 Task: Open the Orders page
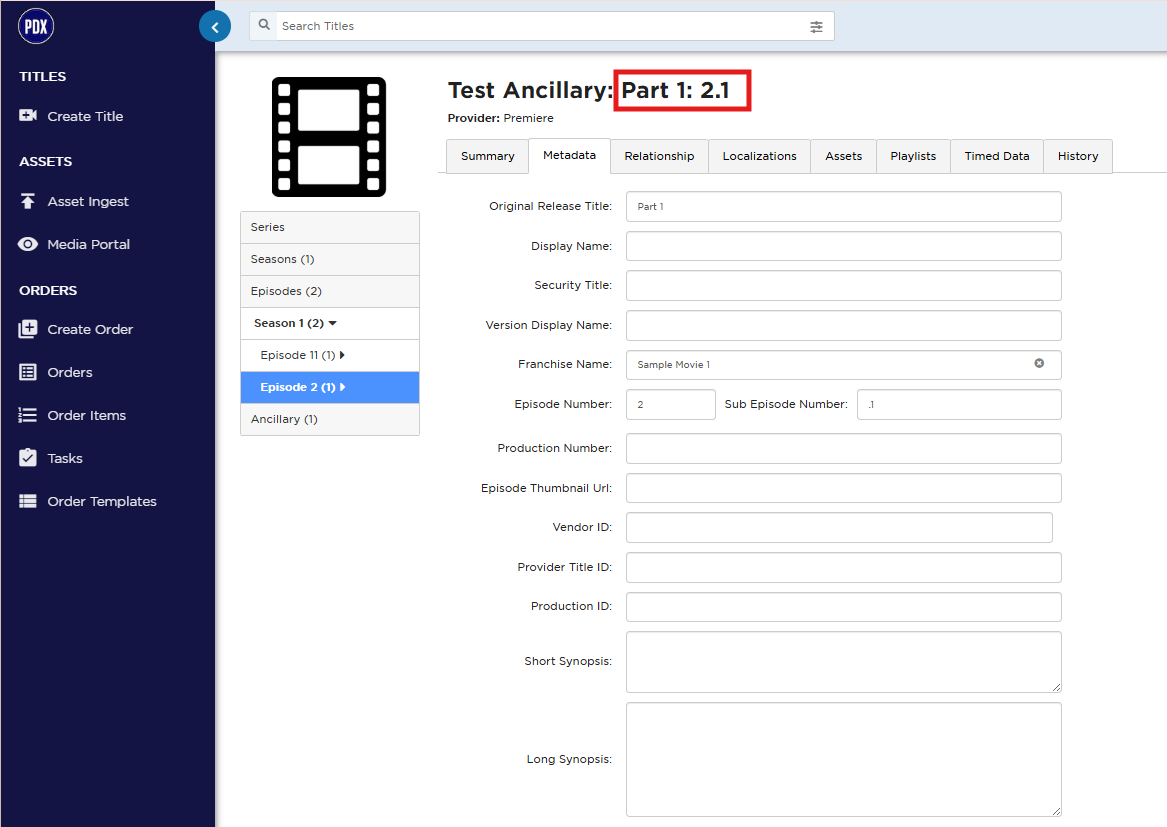click(x=70, y=372)
